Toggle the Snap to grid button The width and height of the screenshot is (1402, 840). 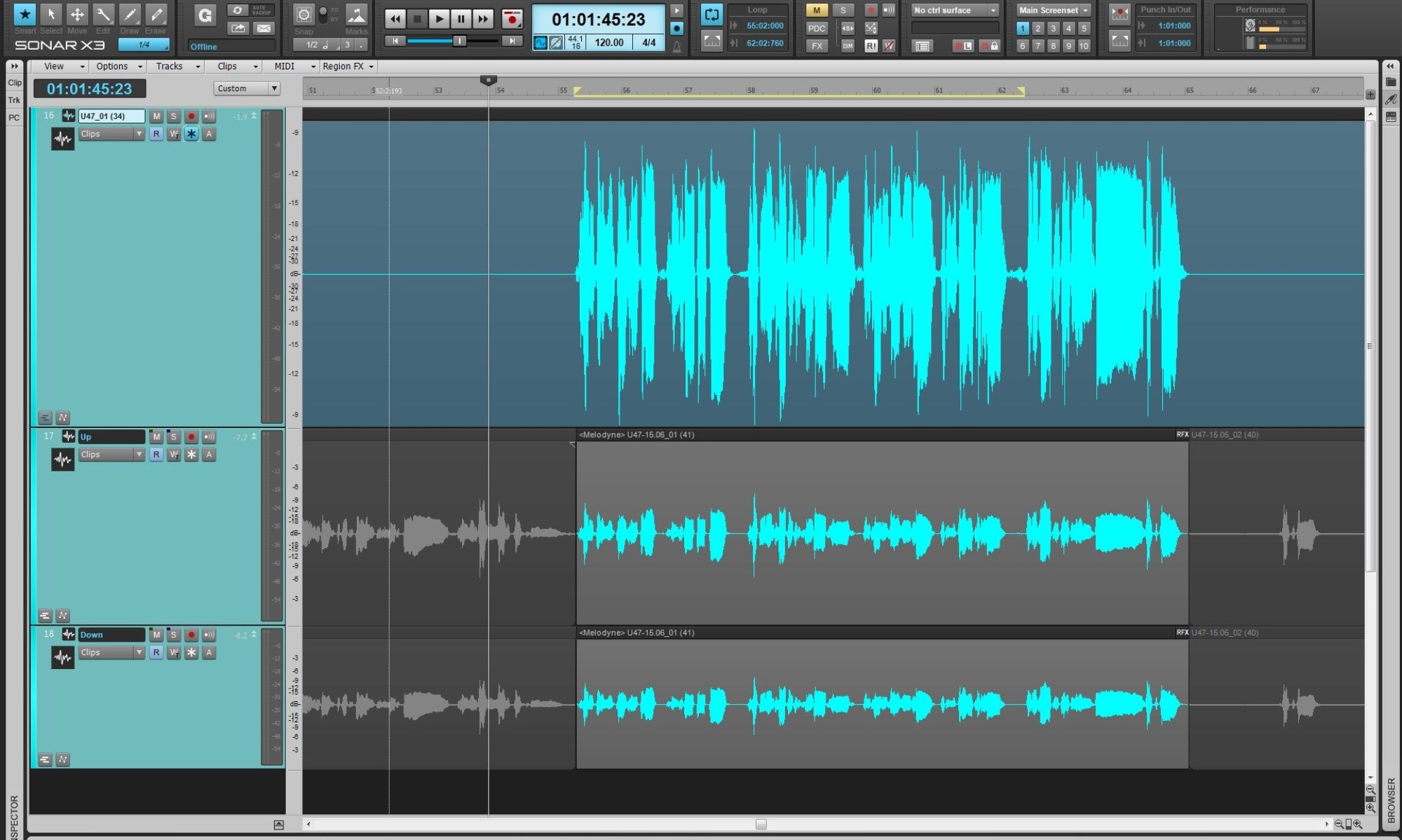[304, 15]
